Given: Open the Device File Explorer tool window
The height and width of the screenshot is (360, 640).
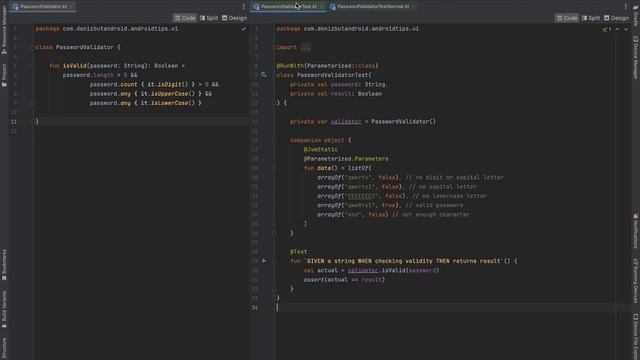Looking at the screenshot, I should (636, 336).
